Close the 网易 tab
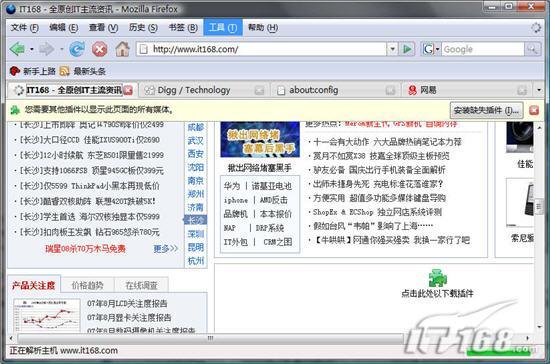Image resolution: width=550 pixels, height=364 pixels. click(x=522, y=90)
